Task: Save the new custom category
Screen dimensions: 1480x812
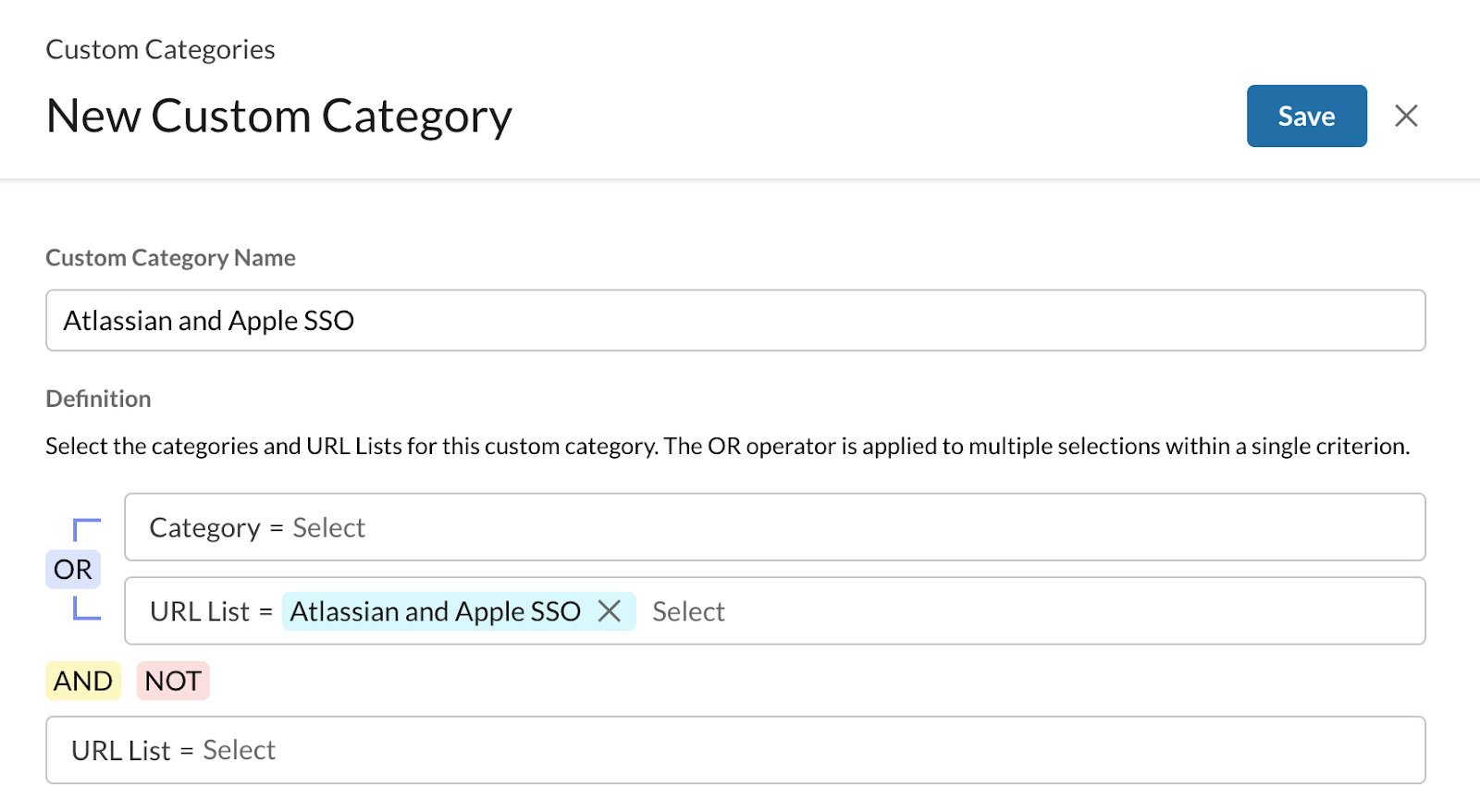Action: [x=1306, y=116]
